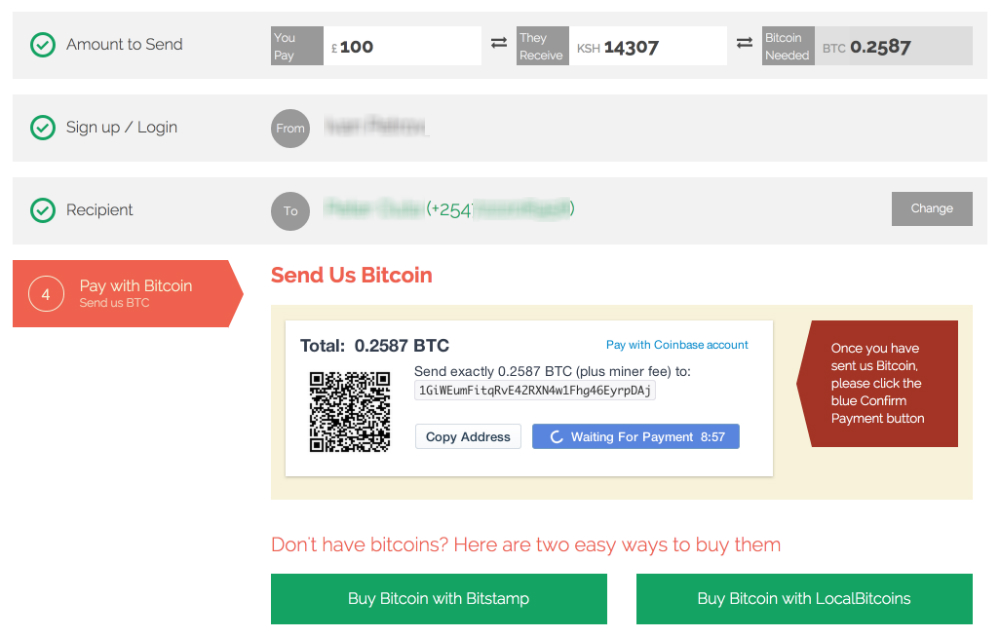Viewport: 1000px width, 637px height.
Task: Click the swap arrows between Pay and Receive
Action: [x=499, y=43]
